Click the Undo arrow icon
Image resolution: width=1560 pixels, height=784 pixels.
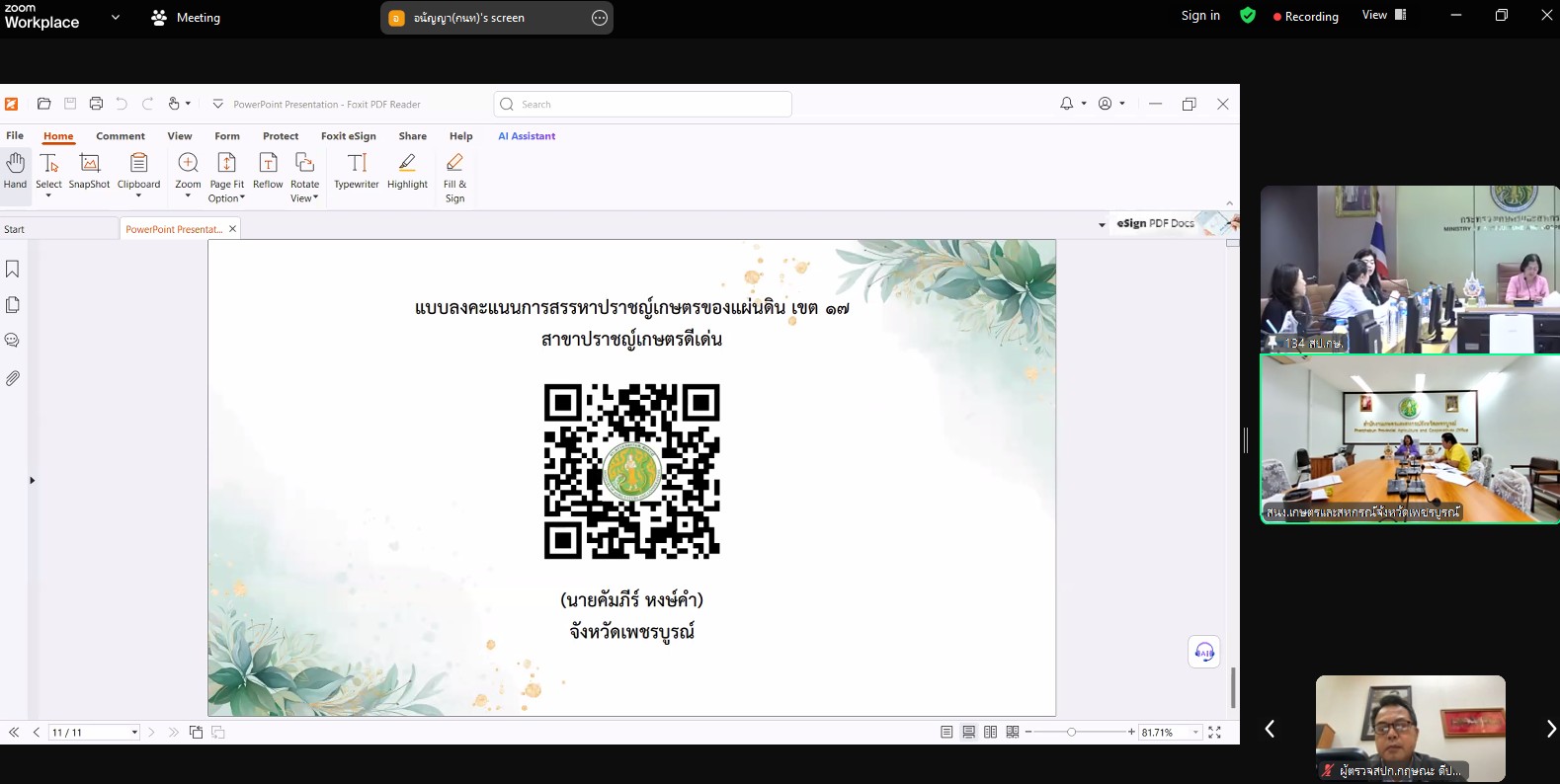(122, 104)
